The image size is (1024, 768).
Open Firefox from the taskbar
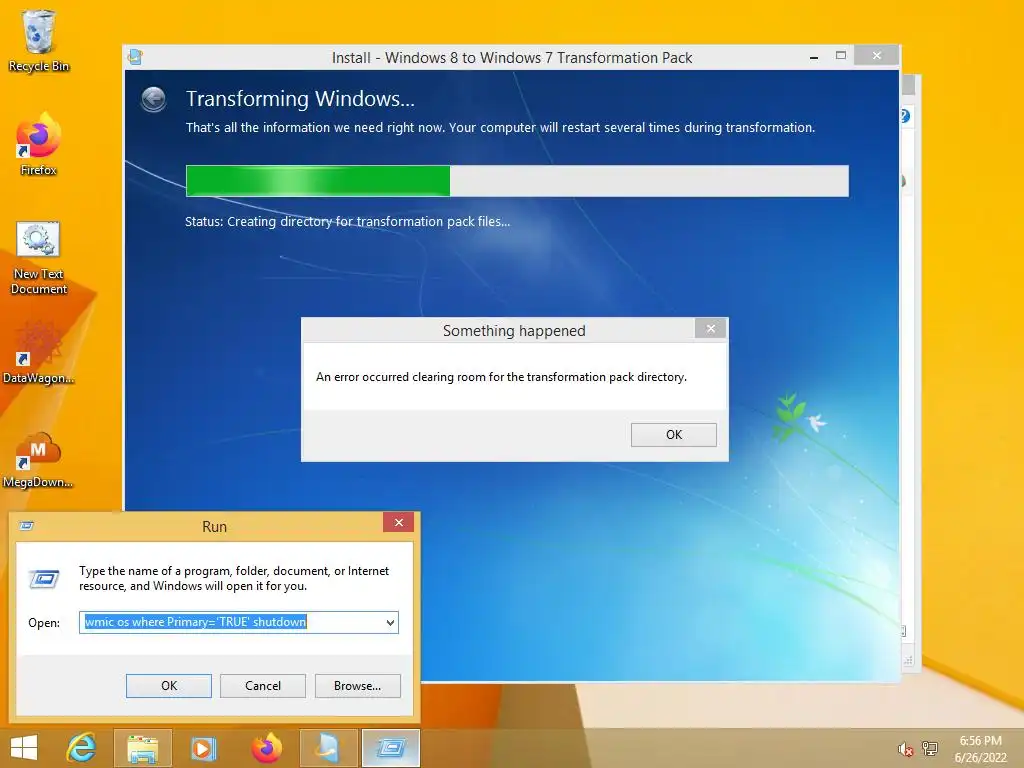[266, 748]
